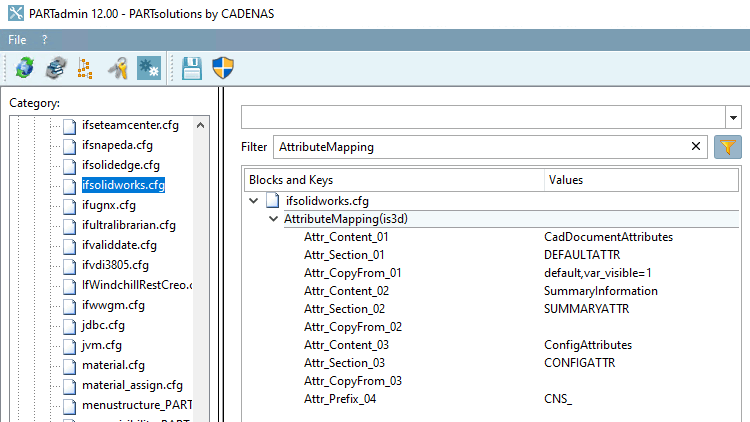Image resolution: width=750 pixels, height=422 pixels.
Task: Select material.cfg in the category tree
Action: click(112, 365)
